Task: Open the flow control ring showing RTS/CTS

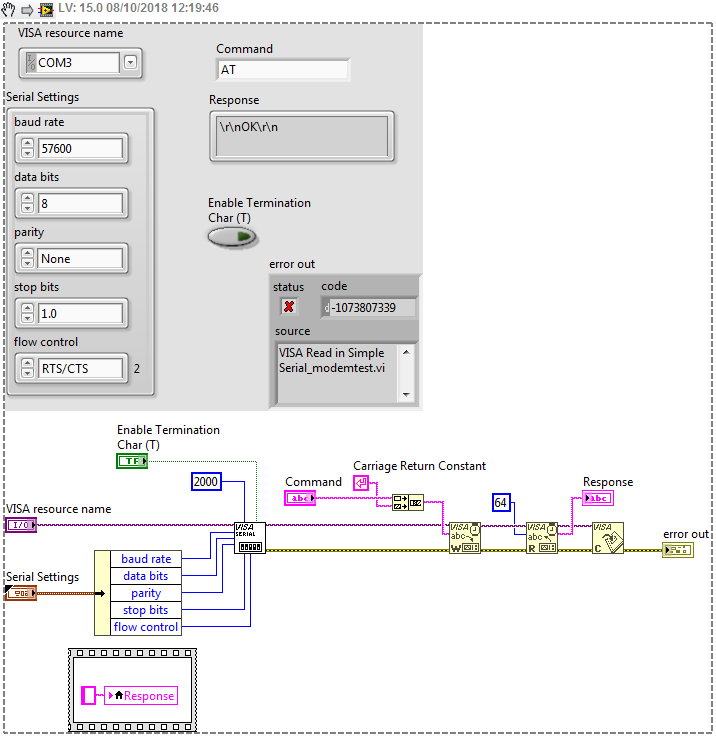Action: coord(79,368)
